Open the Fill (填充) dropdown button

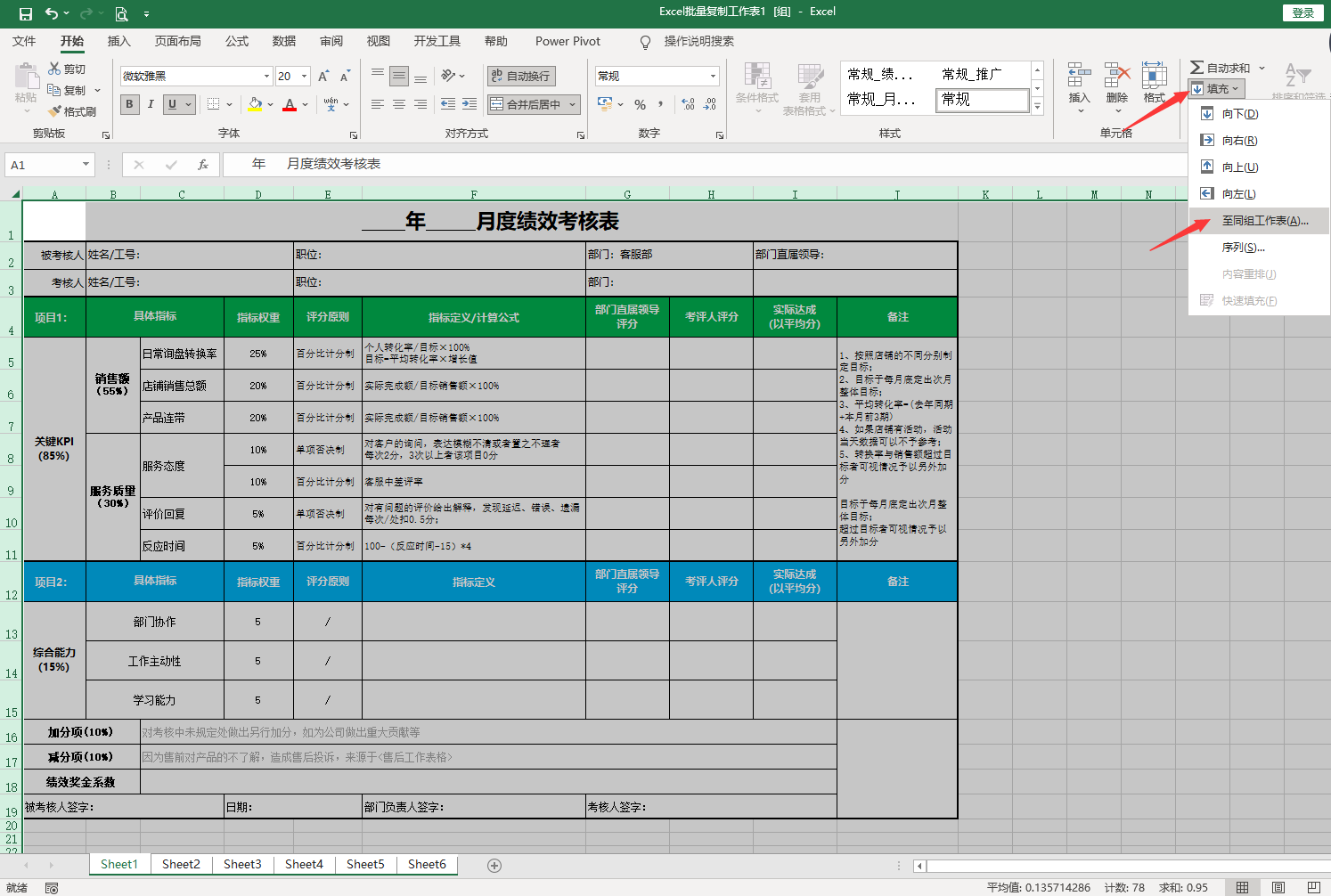[x=1215, y=89]
